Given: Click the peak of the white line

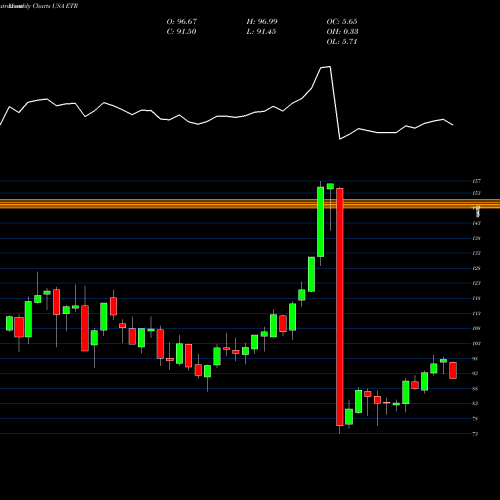Looking at the screenshot, I should click(x=330, y=67).
